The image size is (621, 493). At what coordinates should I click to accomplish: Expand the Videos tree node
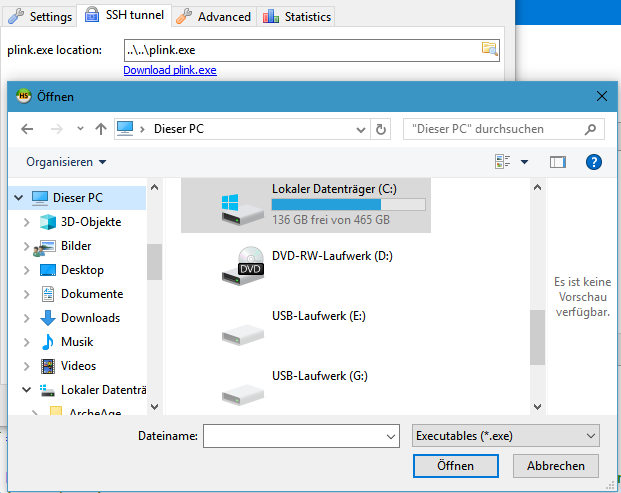coord(27,366)
